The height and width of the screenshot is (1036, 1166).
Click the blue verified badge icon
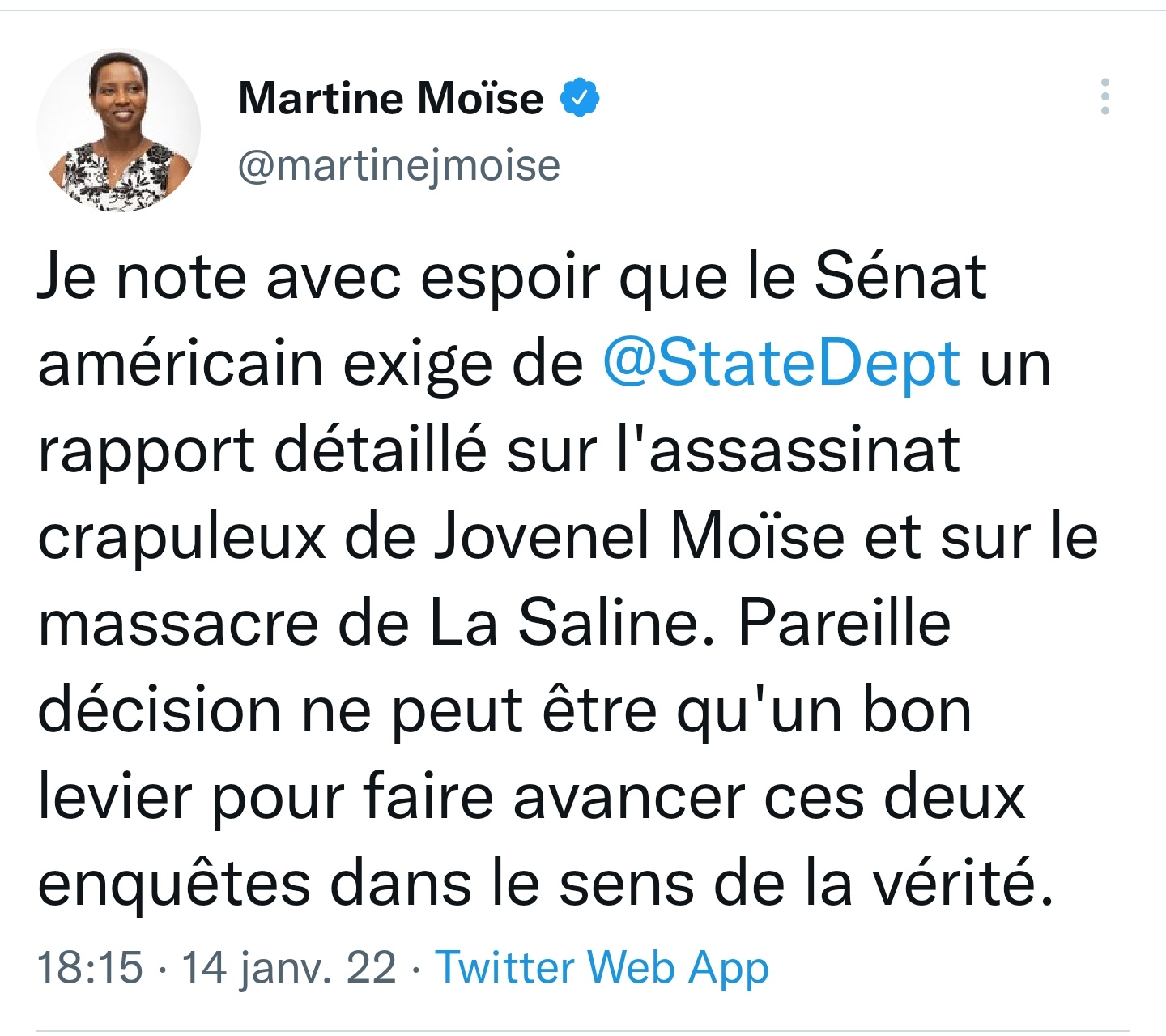[x=580, y=98]
